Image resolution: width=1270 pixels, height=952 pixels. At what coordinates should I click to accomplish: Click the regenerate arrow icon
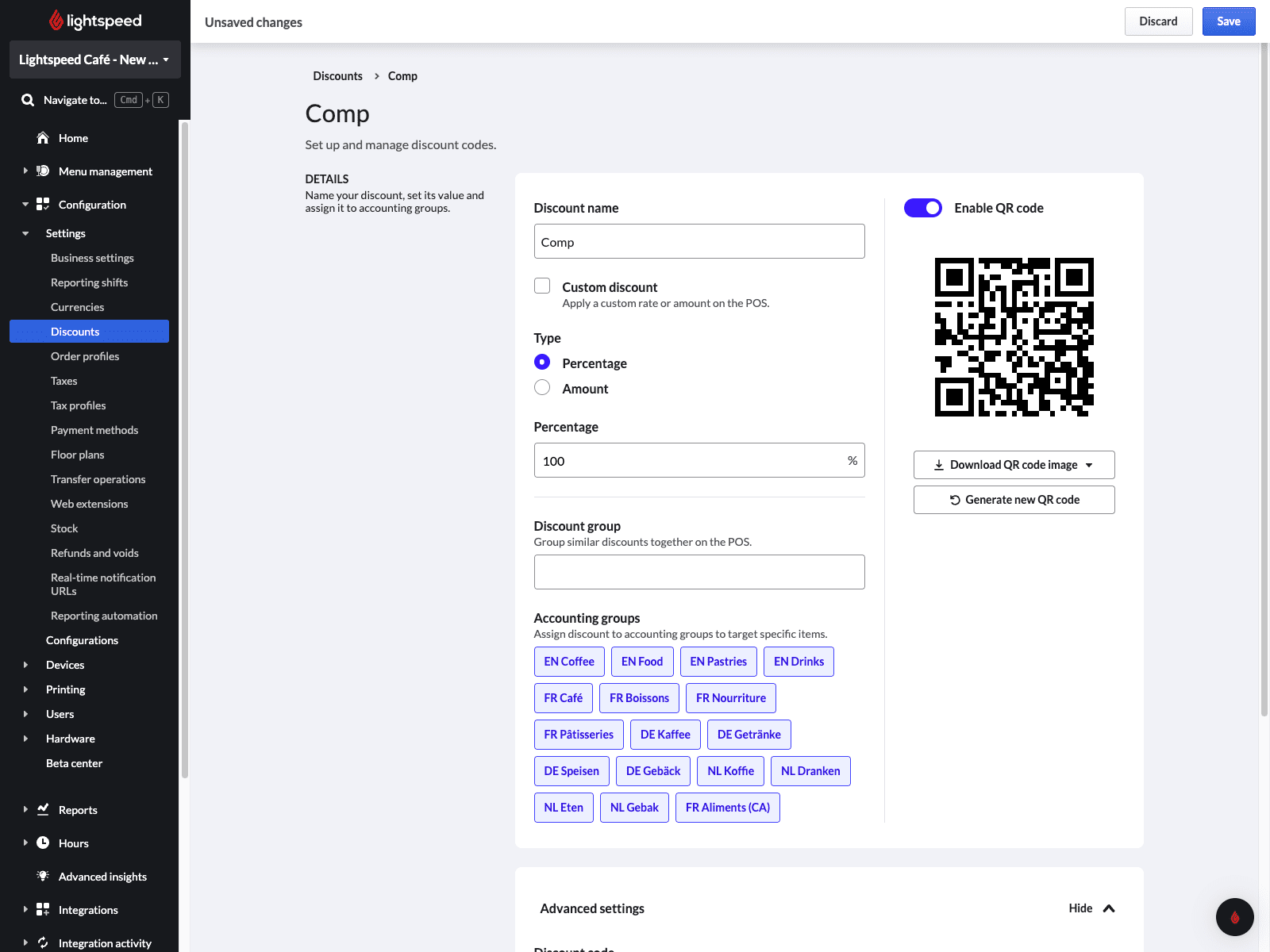tap(955, 500)
